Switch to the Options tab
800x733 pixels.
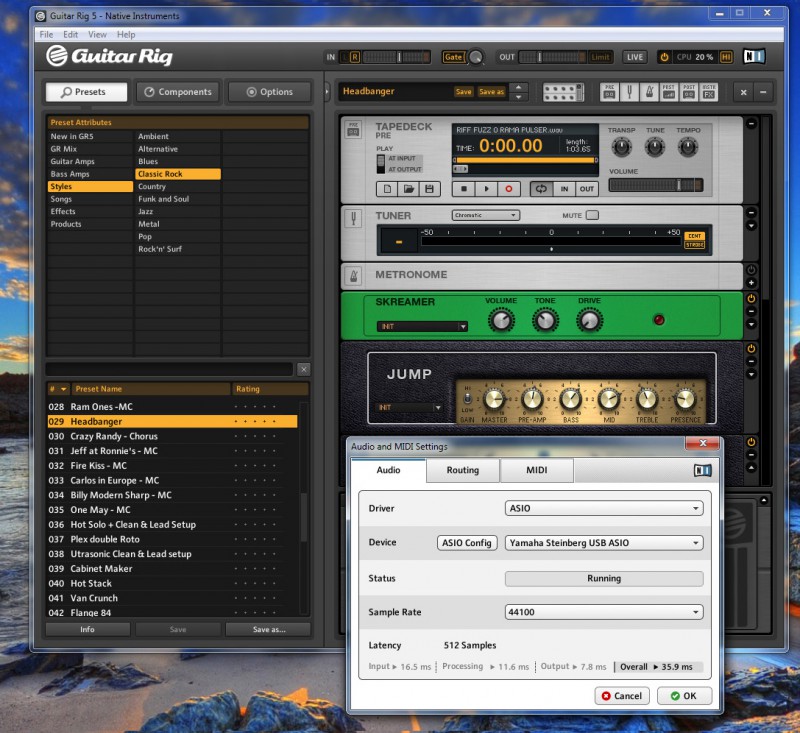coord(269,92)
